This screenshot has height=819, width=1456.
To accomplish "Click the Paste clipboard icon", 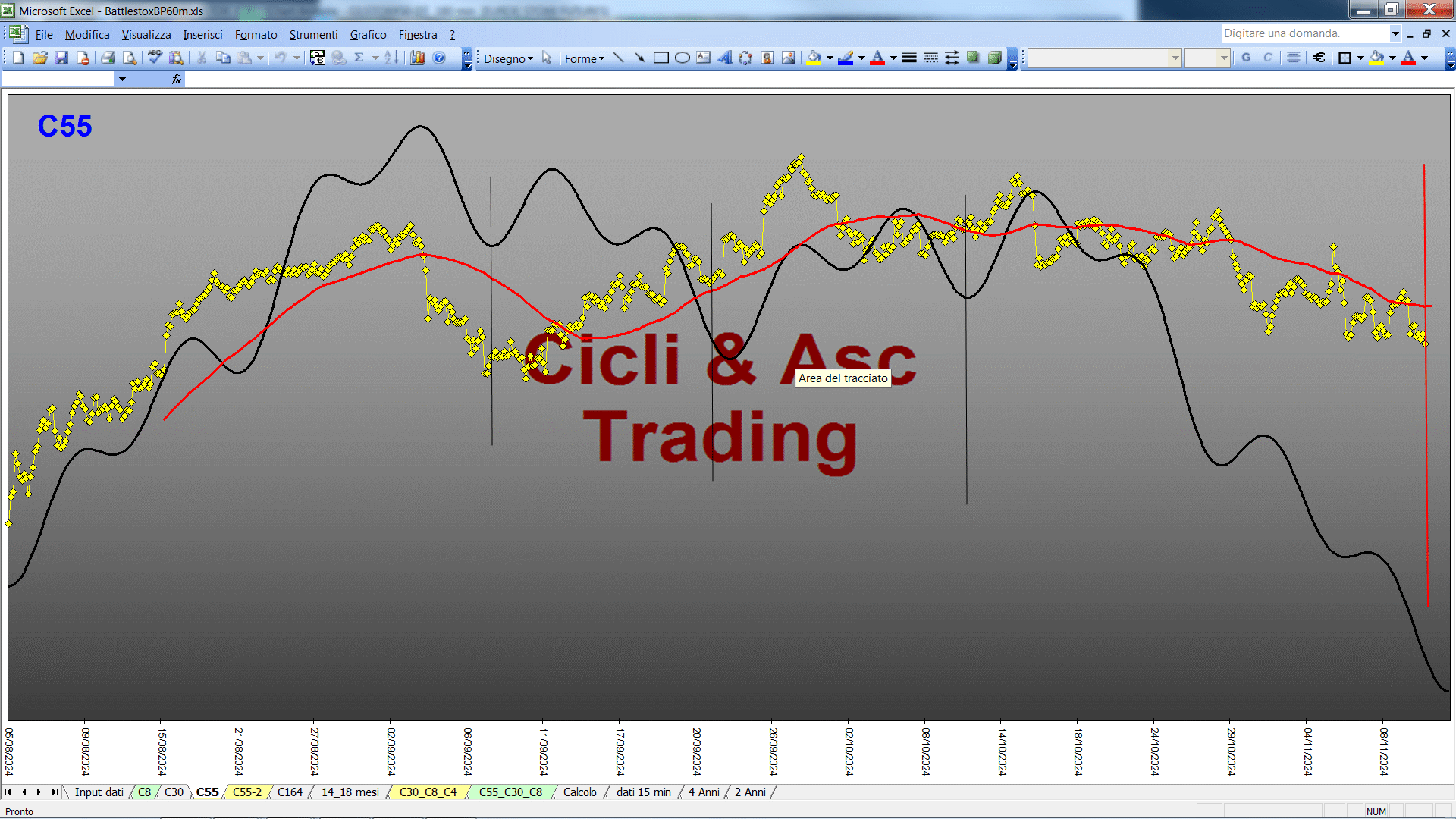I will click(244, 58).
